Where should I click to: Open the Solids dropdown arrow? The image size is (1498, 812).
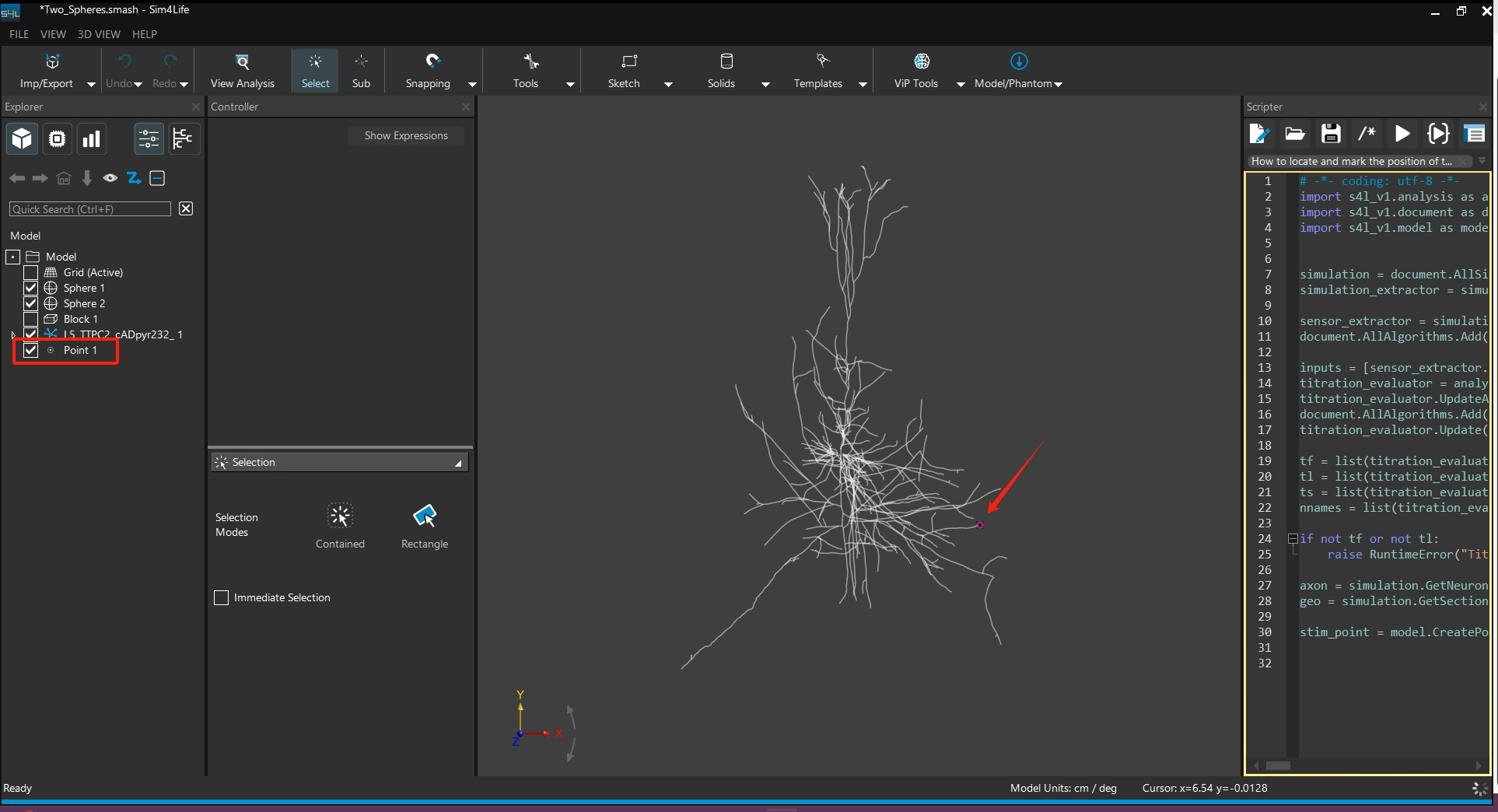click(765, 84)
